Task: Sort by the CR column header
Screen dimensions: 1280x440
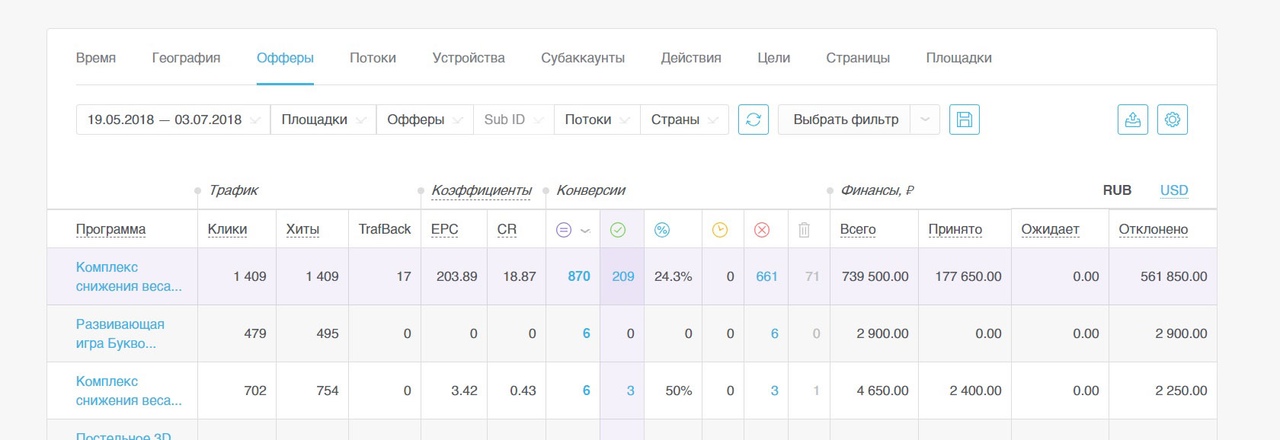Action: [507, 230]
